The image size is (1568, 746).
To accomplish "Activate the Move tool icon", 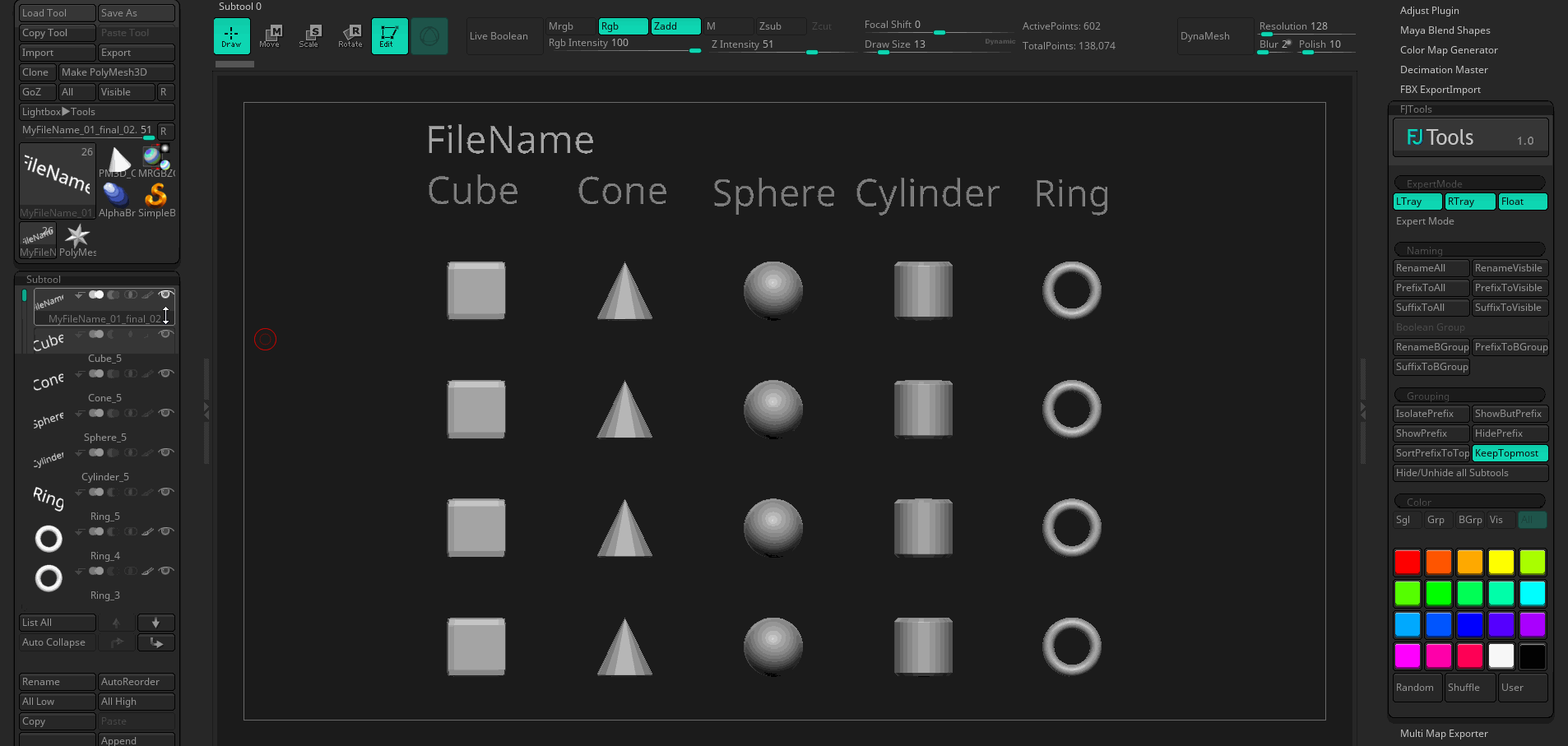I will click(x=270, y=36).
